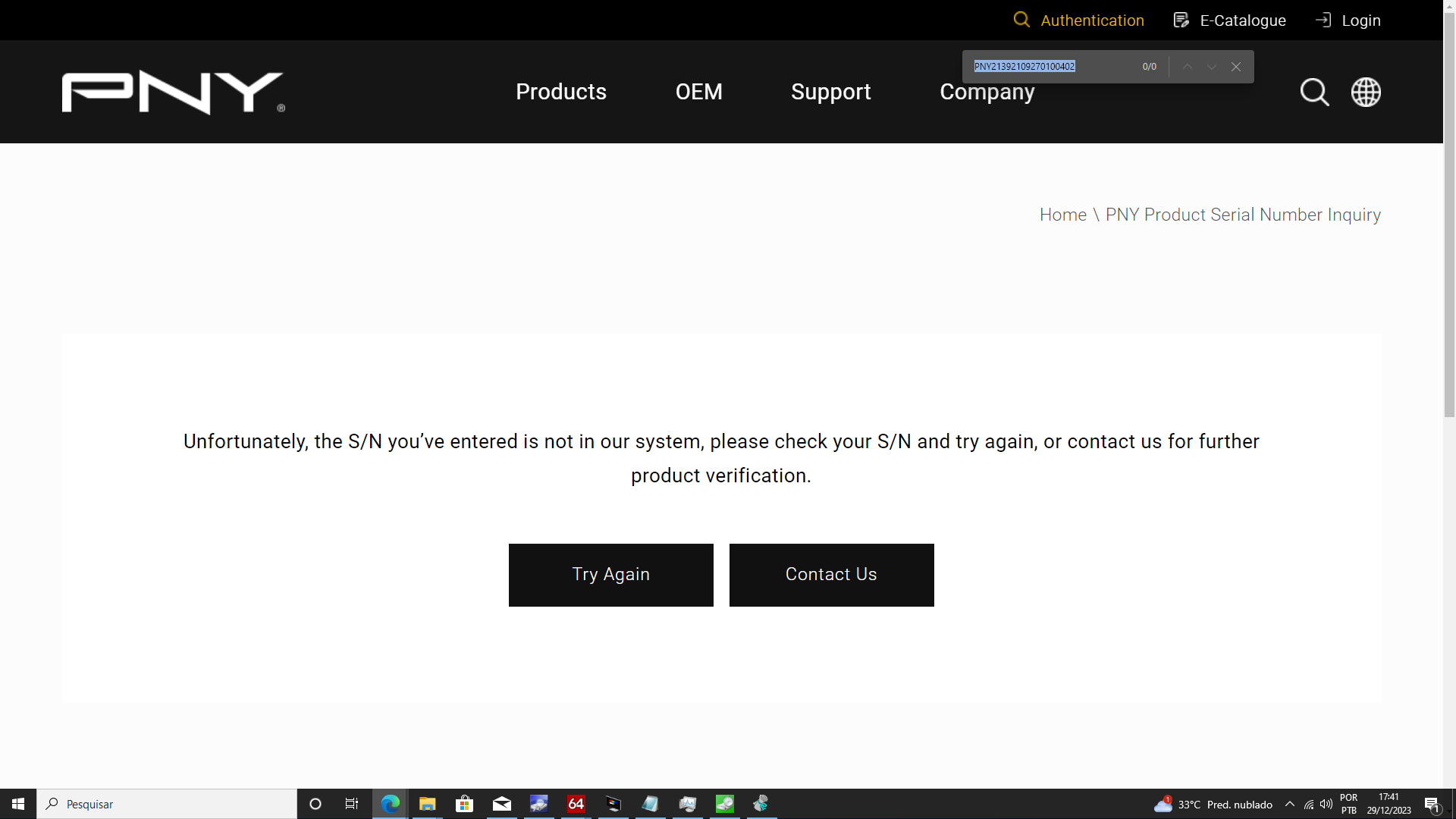Click the Pesquisar taskbar search box
Viewport: 1456px width, 819px height.
(167, 804)
